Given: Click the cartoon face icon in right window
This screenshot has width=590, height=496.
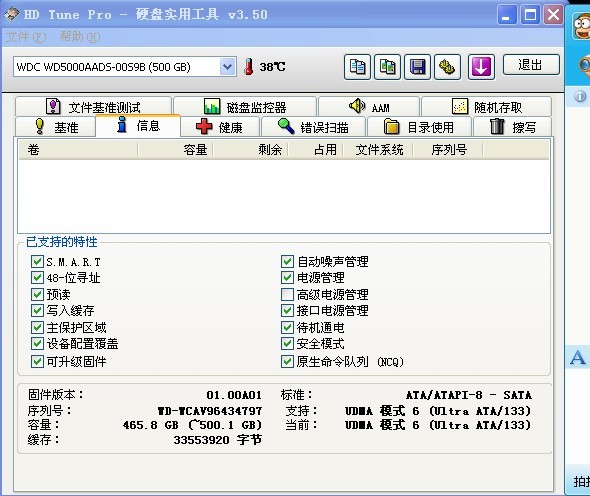Looking at the screenshot, I should click(581, 27).
